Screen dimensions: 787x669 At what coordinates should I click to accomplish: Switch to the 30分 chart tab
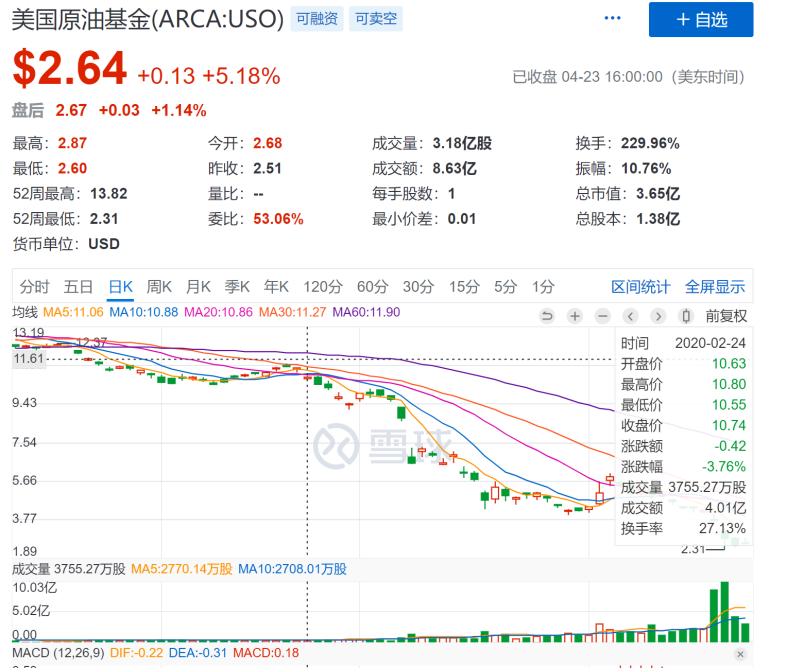(x=418, y=287)
